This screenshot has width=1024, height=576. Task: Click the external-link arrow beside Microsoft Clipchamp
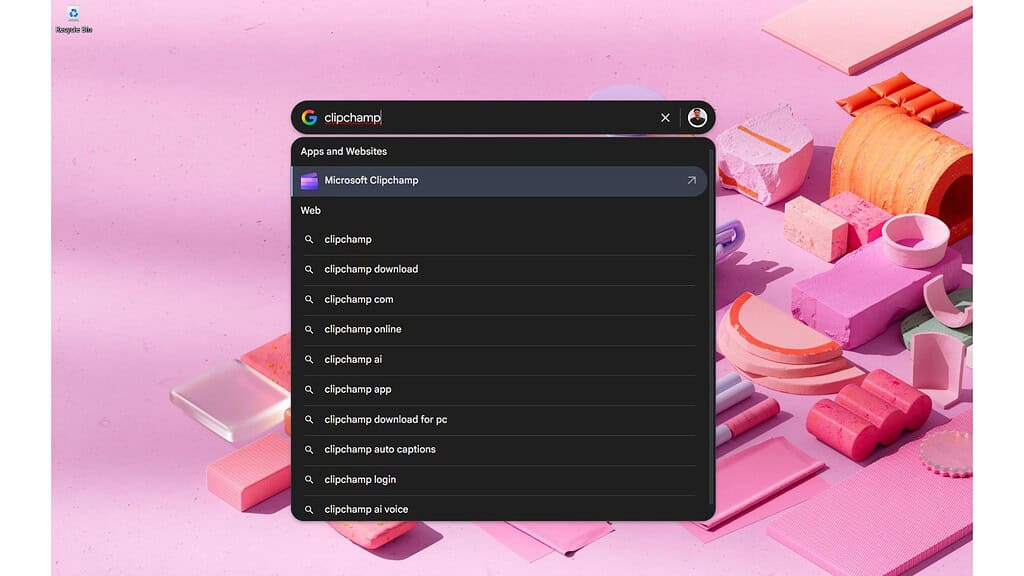(691, 181)
